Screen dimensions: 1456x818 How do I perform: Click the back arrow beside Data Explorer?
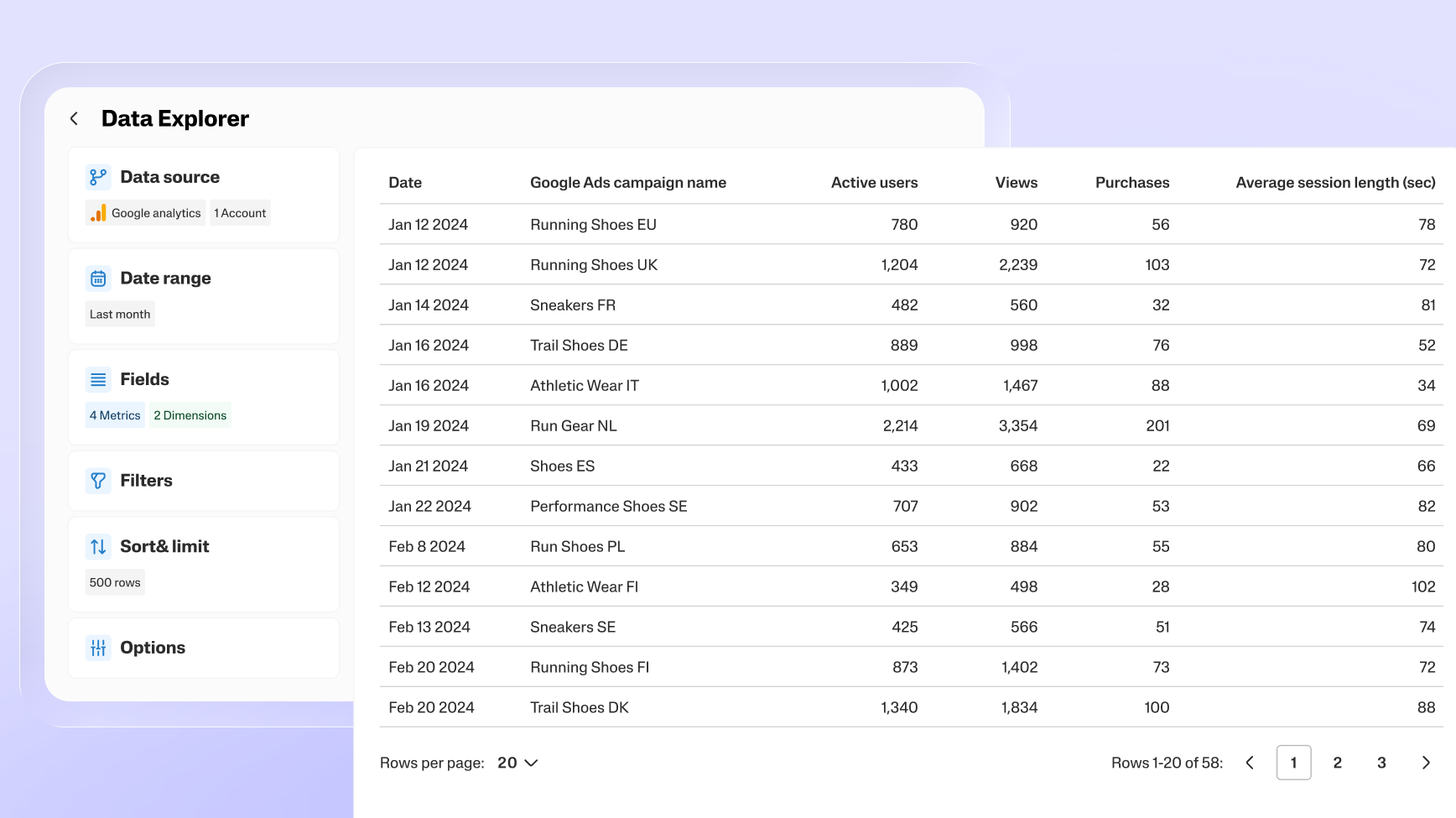tap(75, 119)
